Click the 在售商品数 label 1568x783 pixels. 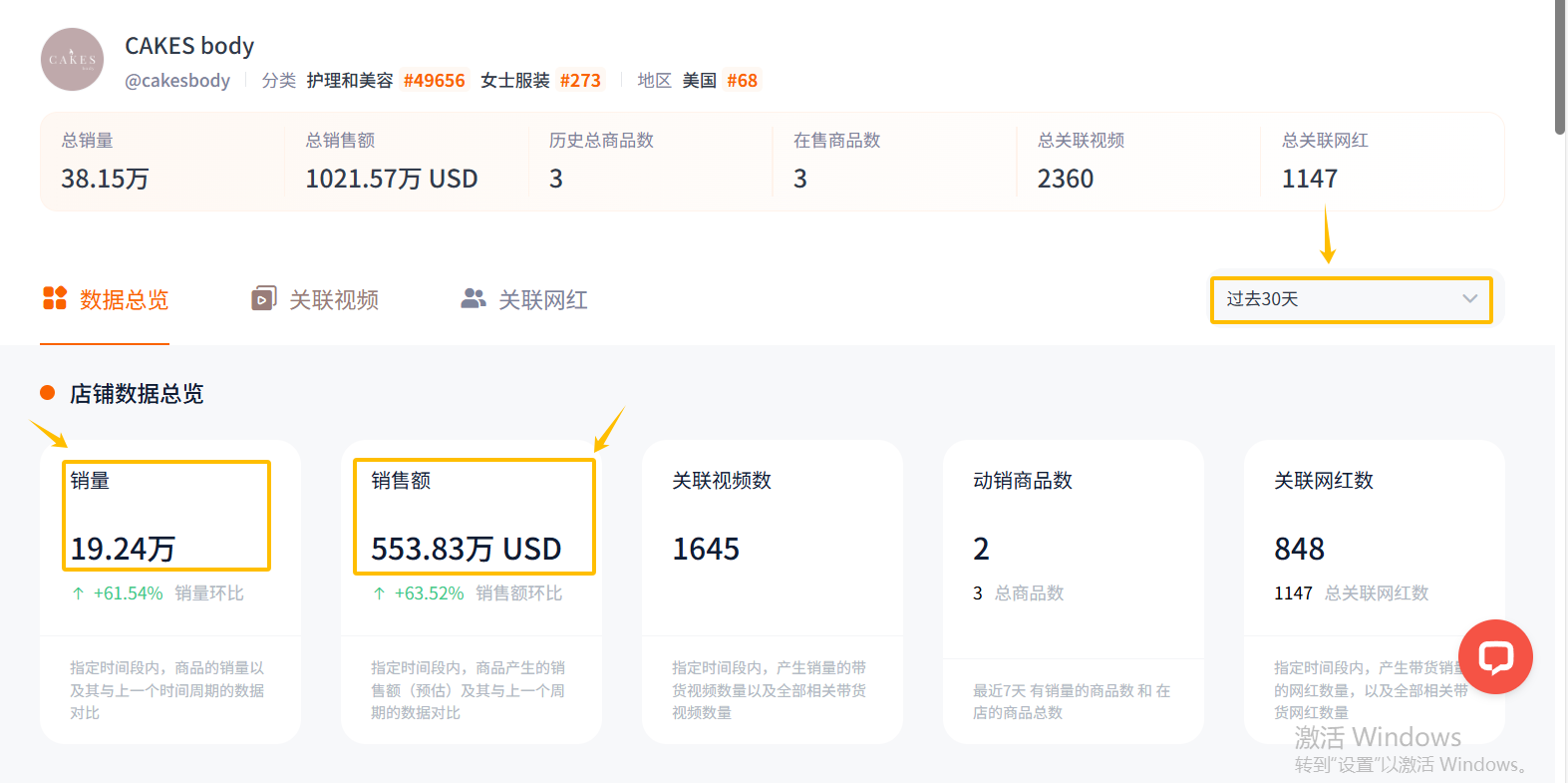837,141
